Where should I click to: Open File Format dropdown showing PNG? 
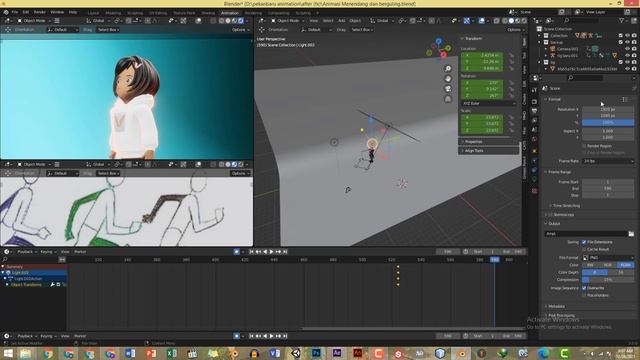pyautogui.click(x=608, y=258)
